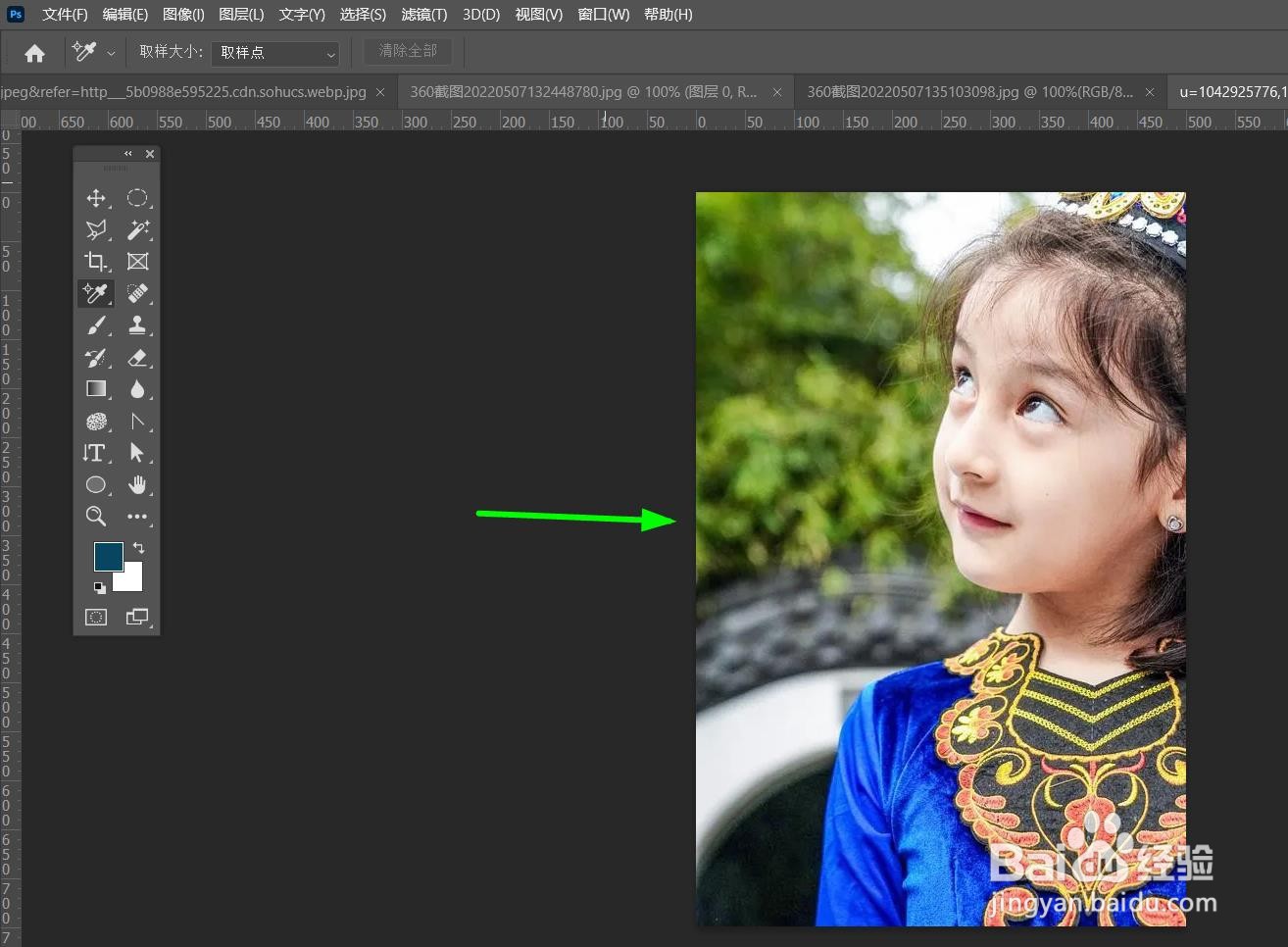The image size is (1288, 947).
Task: Select the Magic Wand tool
Action: point(137,229)
